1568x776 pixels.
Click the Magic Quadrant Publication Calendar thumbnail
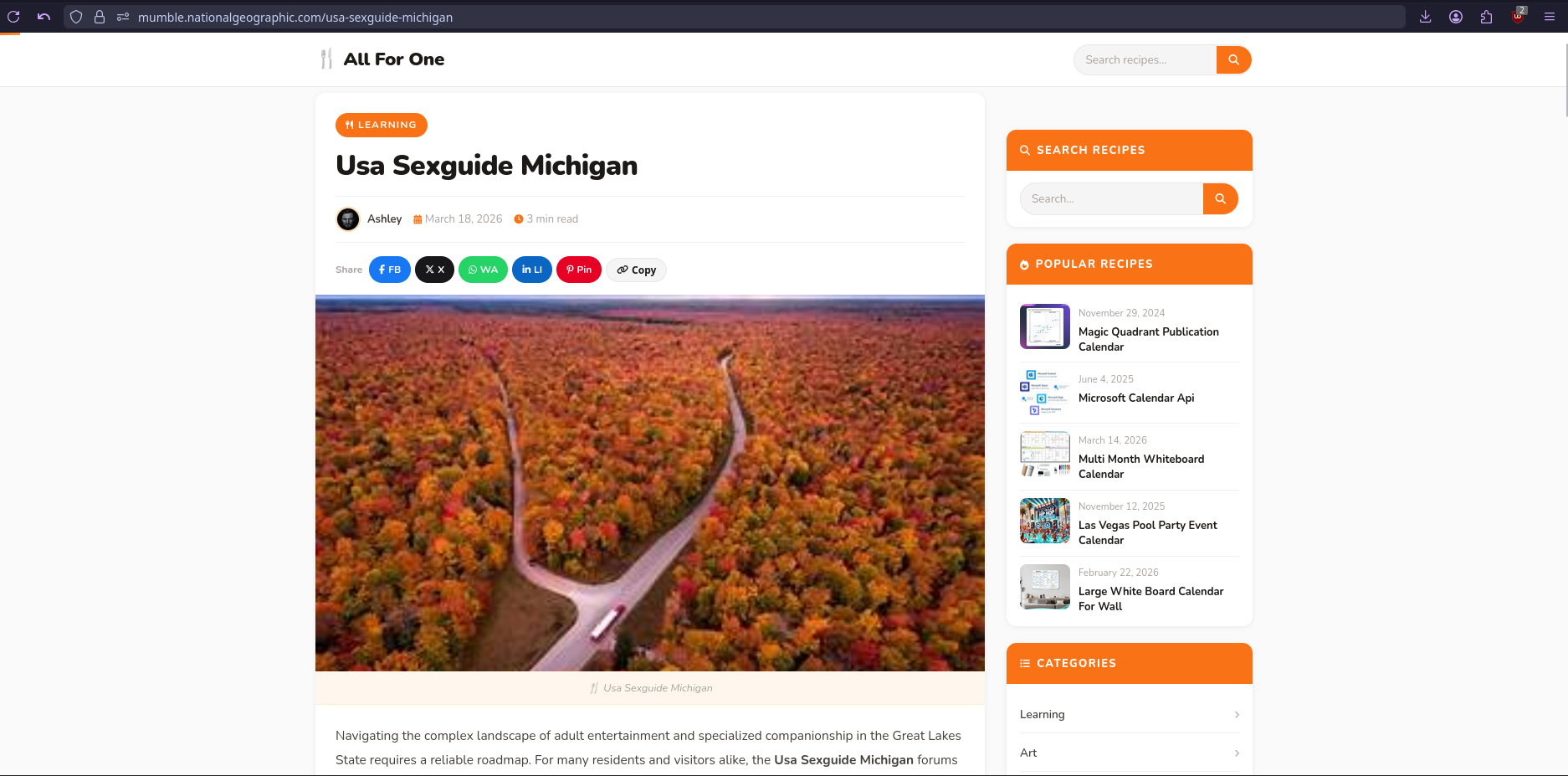[x=1045, y=326]
